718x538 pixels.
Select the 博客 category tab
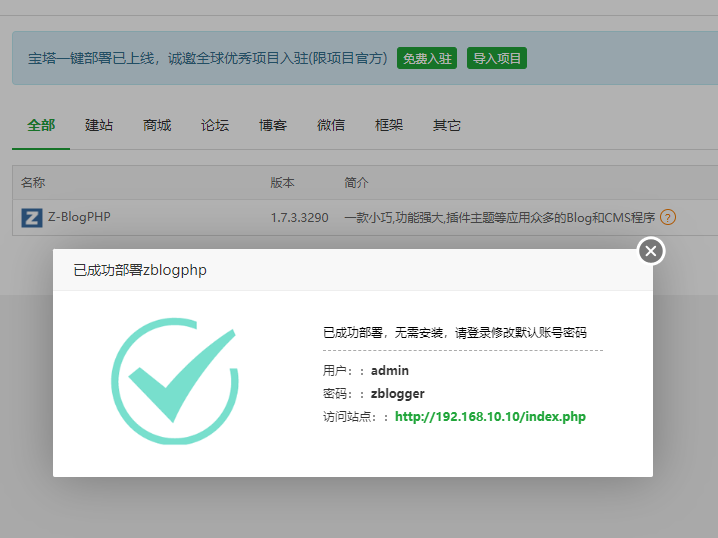[273, 125]
